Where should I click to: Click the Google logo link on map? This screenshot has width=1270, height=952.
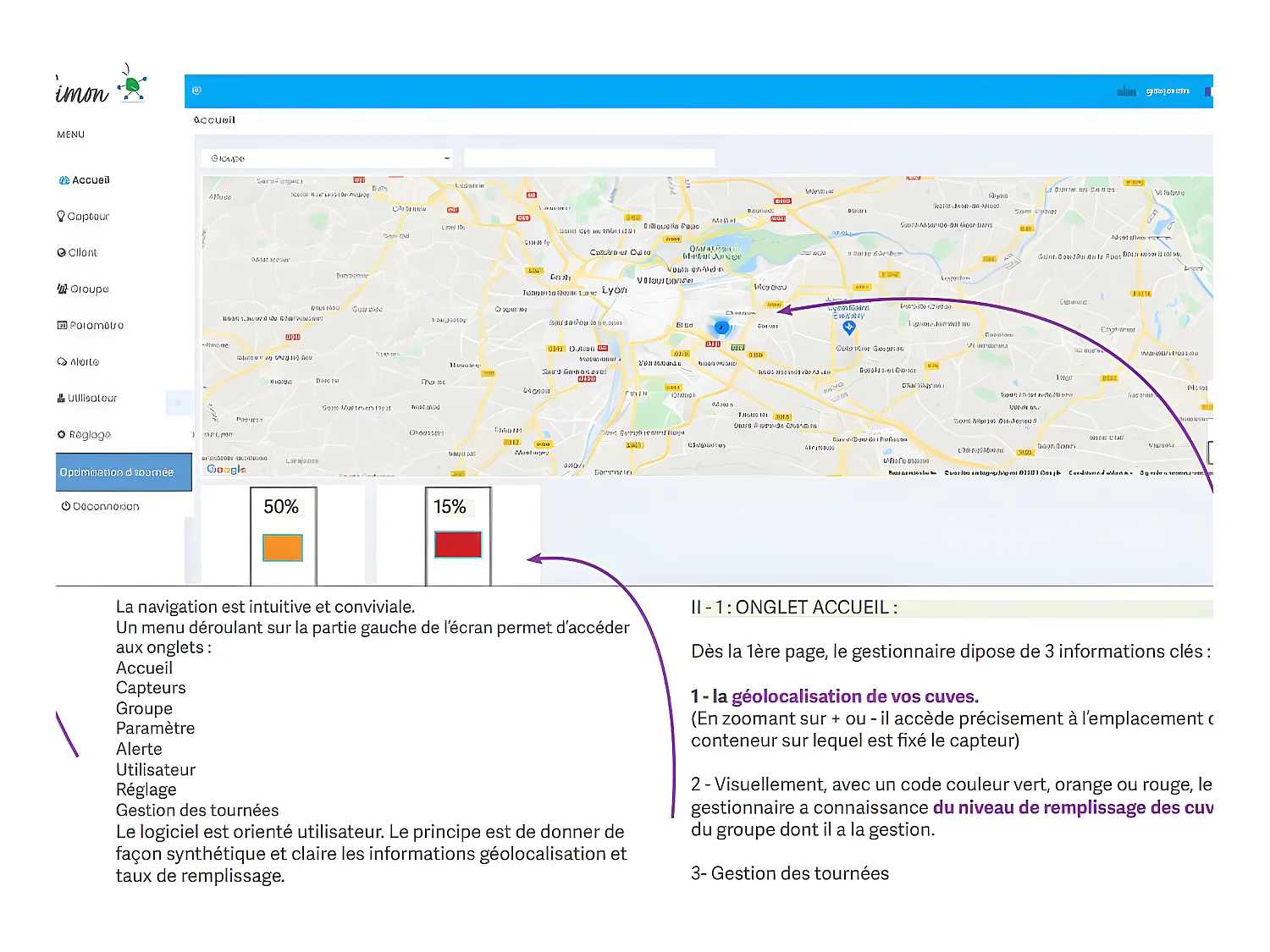pos(226,469)
